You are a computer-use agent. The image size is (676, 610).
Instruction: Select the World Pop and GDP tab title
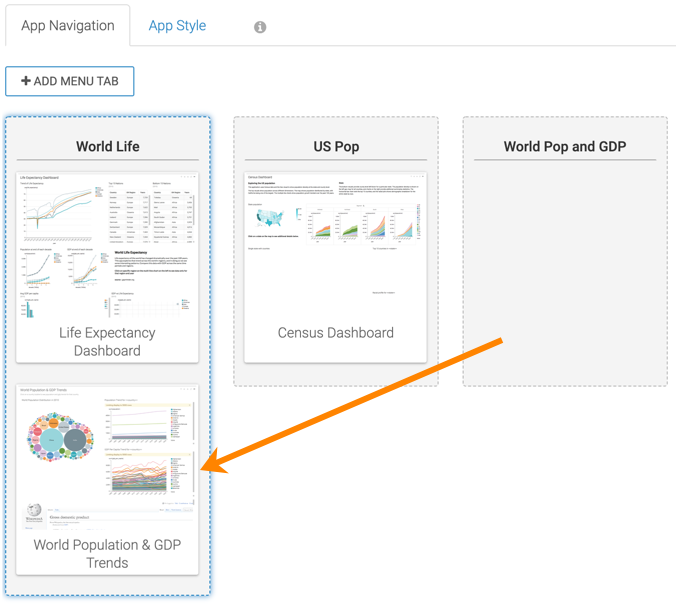pyautogui.click(x=565, y=146)
